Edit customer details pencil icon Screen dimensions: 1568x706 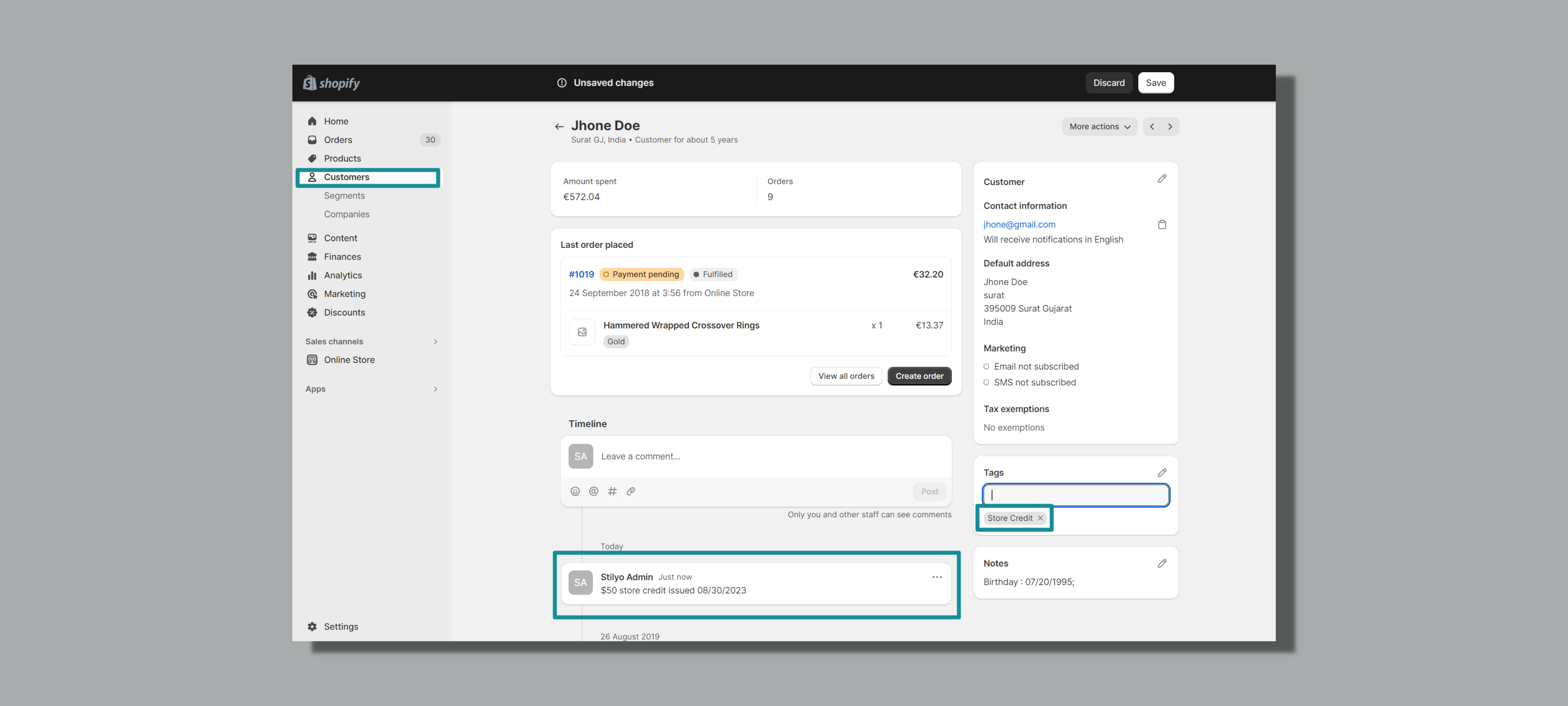click(1161, 178)
